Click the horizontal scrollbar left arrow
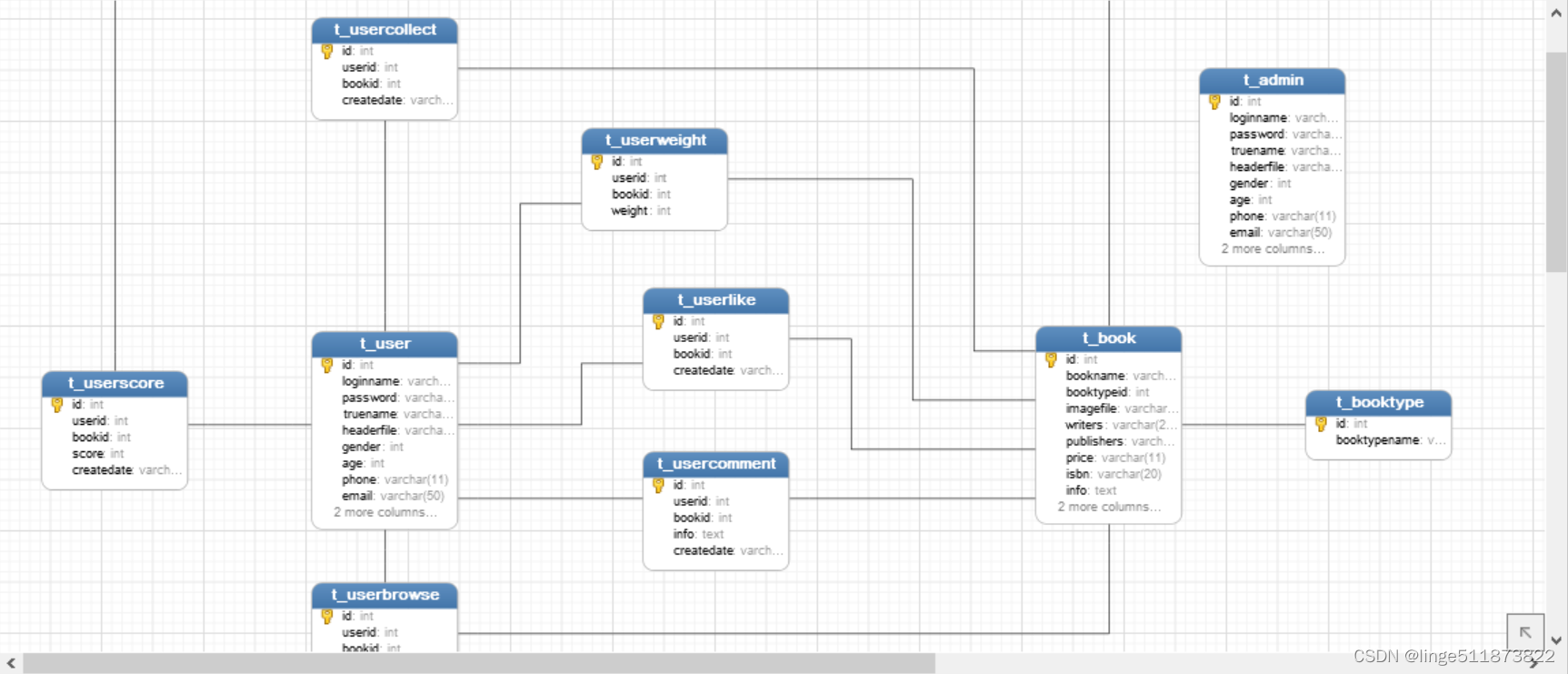The height and width of the screenshot is (674, 1568). click(x=11, y=663)
